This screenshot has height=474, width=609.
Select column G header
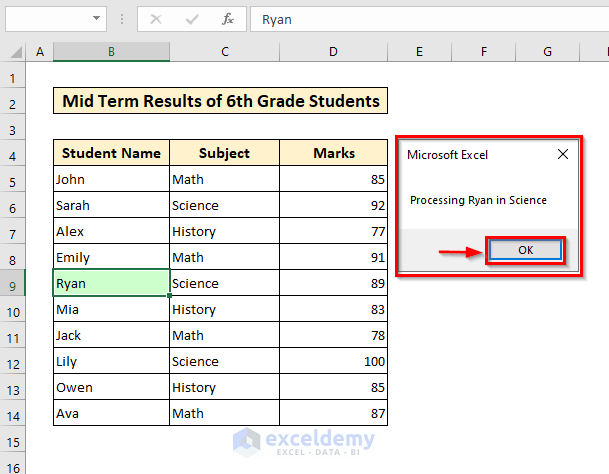click(x=548, y=52)
